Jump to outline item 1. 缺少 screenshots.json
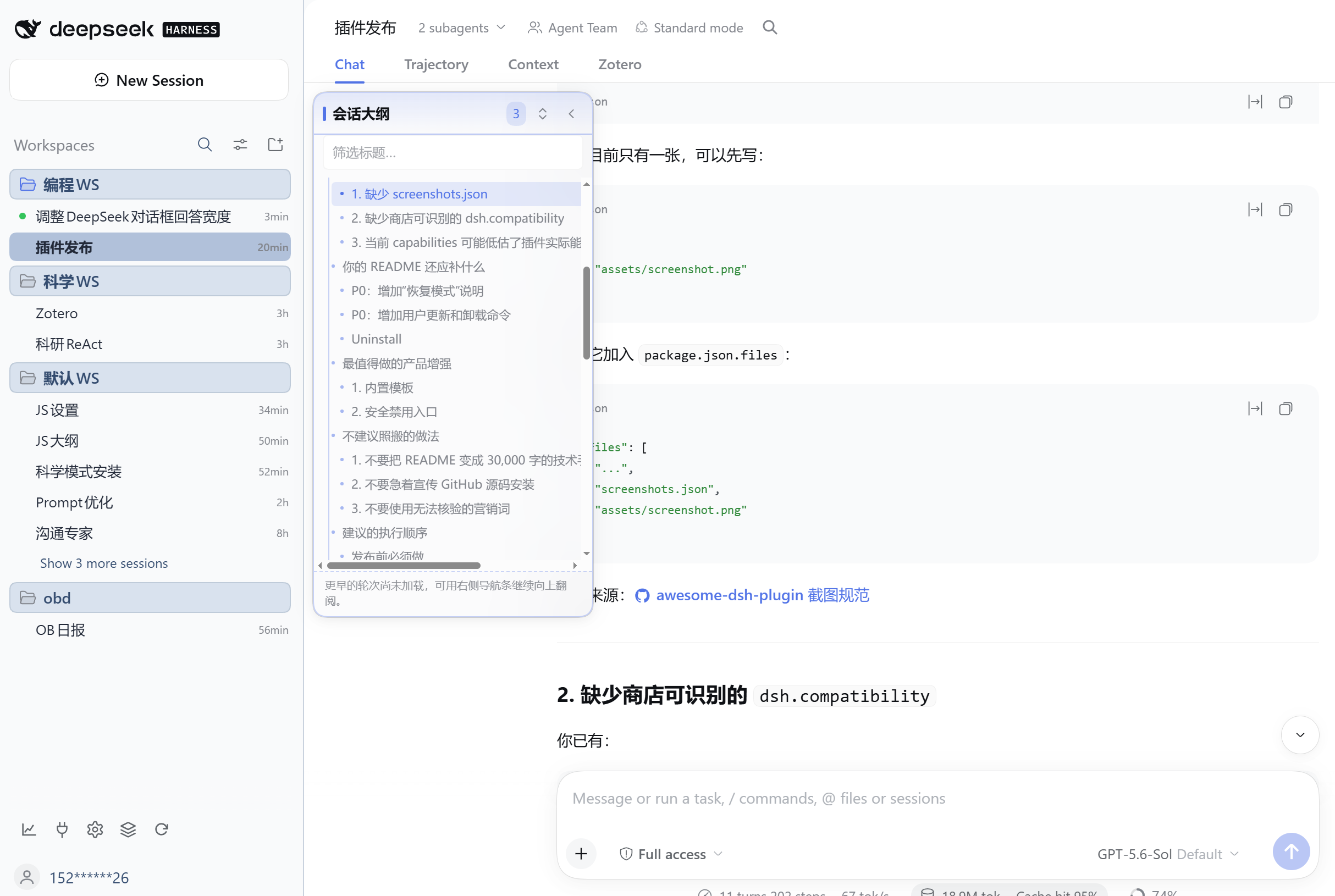The width and height of the screenshot is (1335, 896). point(456,193)
